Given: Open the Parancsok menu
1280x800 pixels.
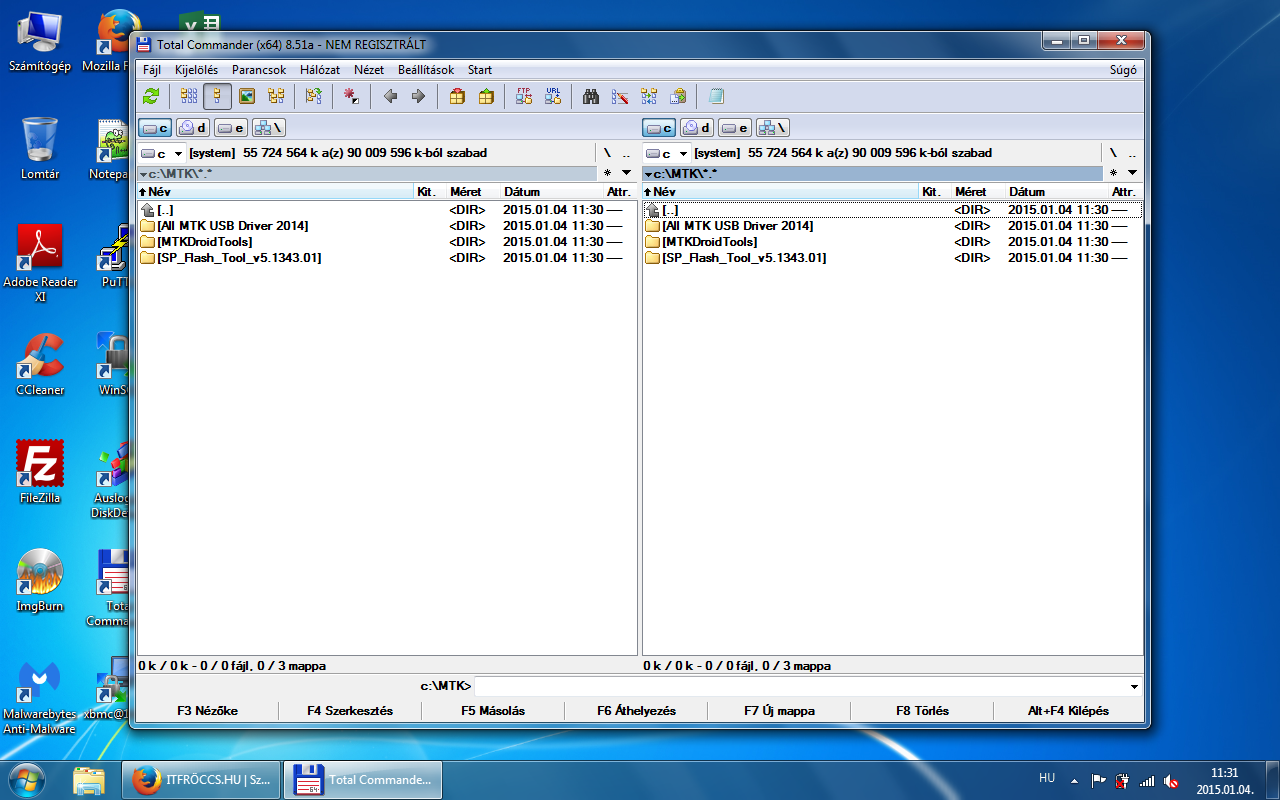Looking at the screenshot, I should (259, 70).
